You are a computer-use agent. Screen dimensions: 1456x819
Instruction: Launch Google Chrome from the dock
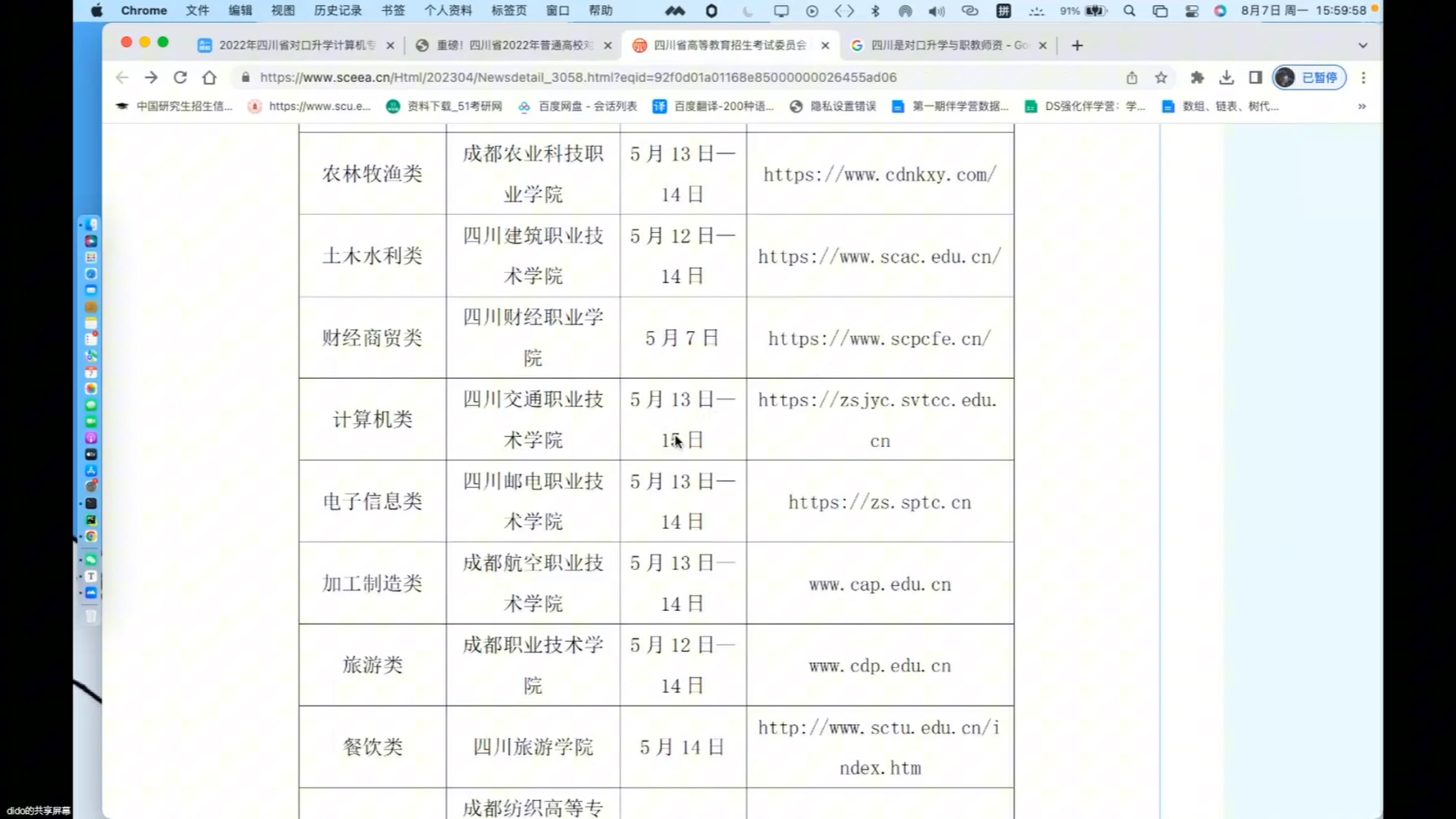click(91, 536)
